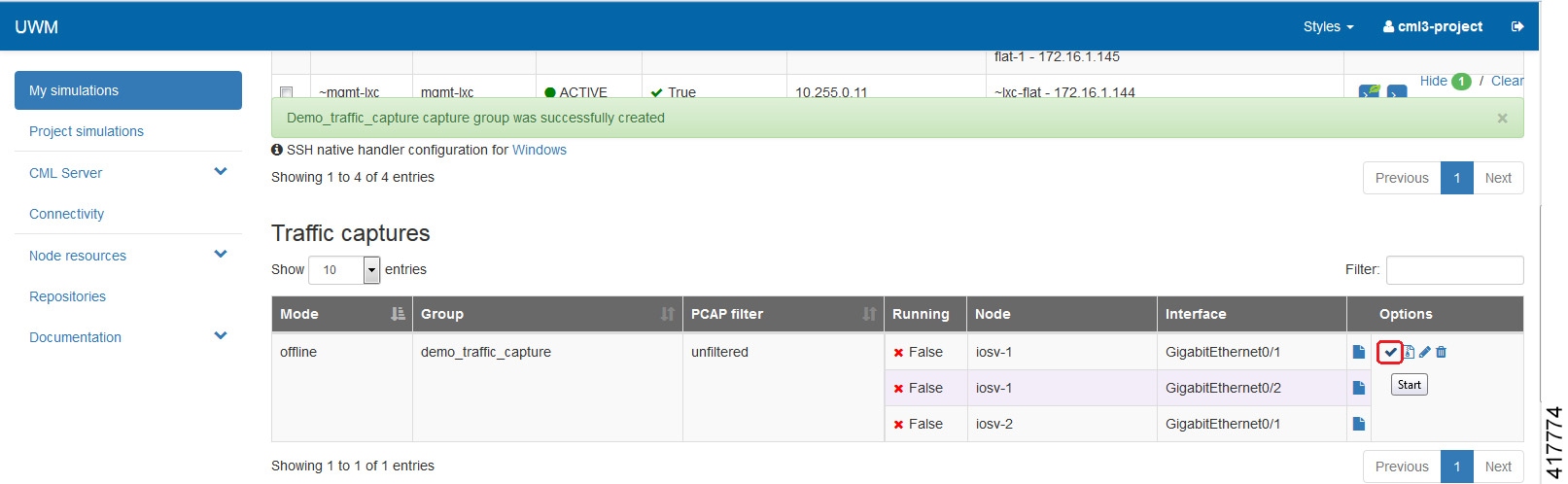The height and width of the screenshot is (484, 1568).
Task: Go to My simulations page
Action: pos(128,90)
